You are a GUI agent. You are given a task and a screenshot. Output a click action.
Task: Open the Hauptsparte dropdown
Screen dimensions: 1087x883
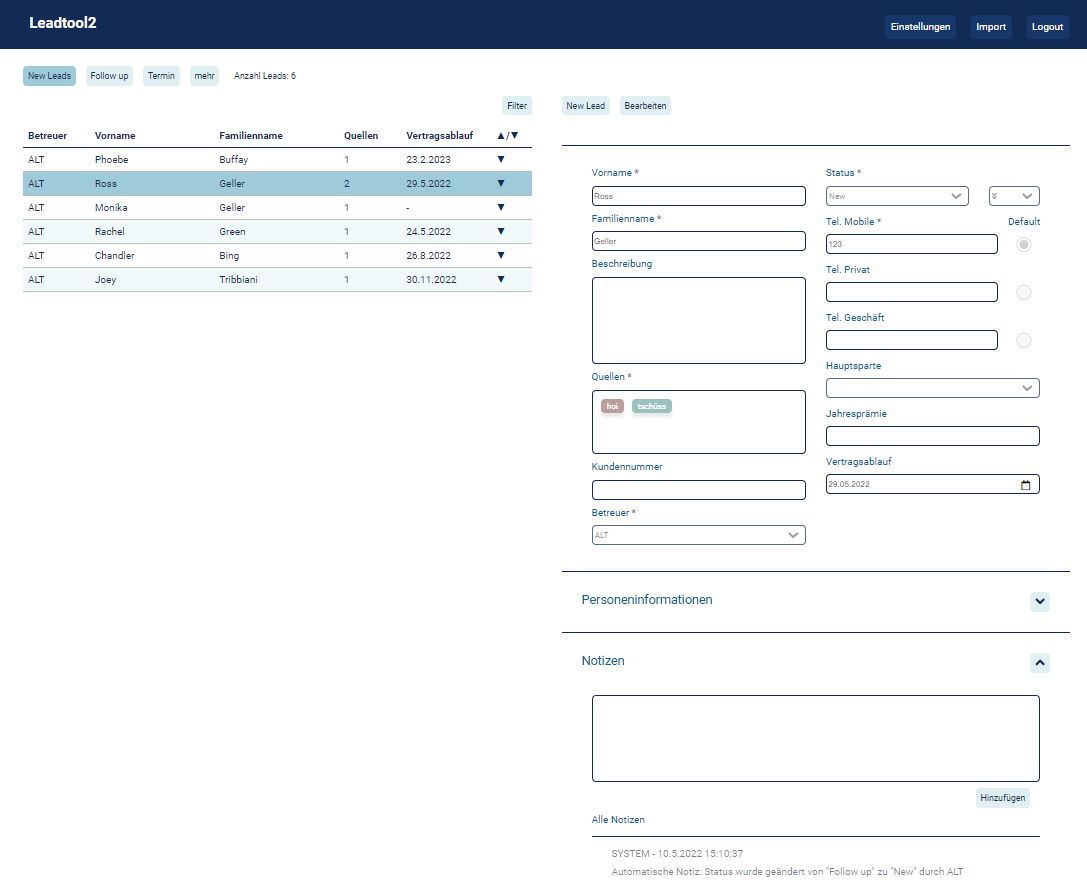932,388
